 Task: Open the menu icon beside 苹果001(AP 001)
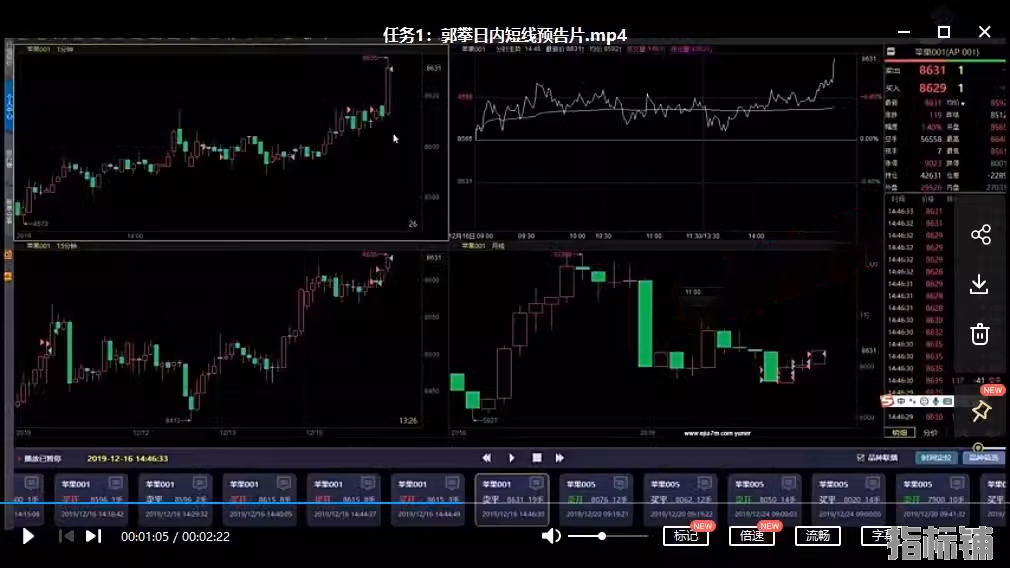coord(891,52)
